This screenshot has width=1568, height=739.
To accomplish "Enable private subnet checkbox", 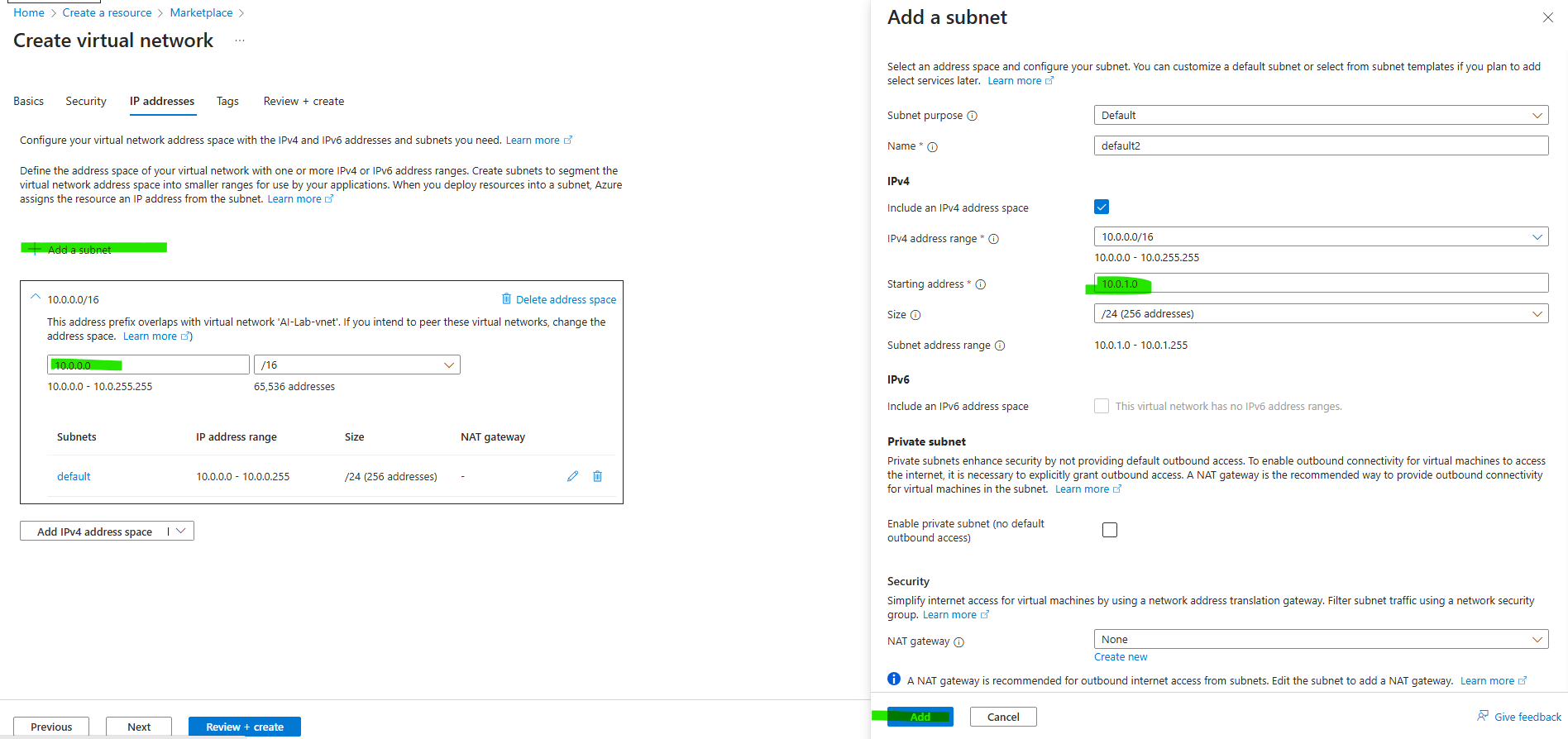I will tap(1110, 530).
